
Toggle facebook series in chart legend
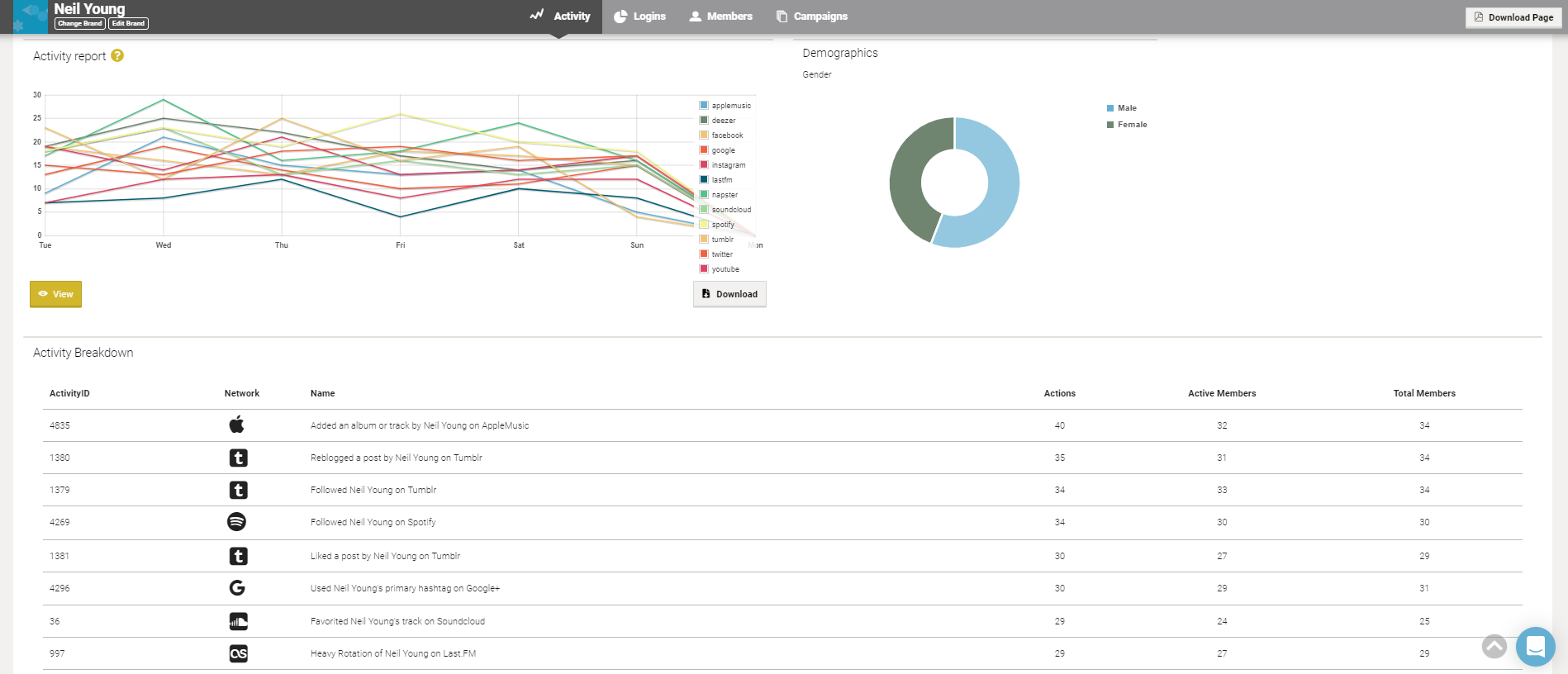(x=721, y=135)
